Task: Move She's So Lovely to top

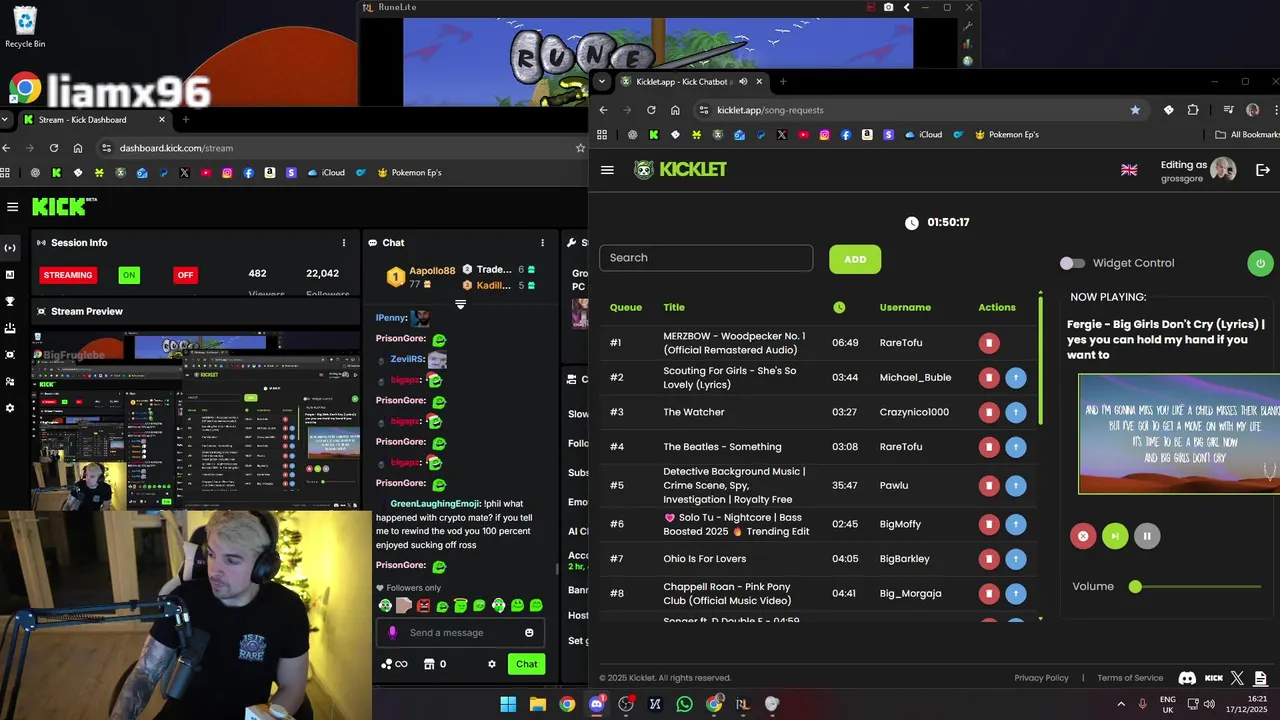Action: (1015, 378)
